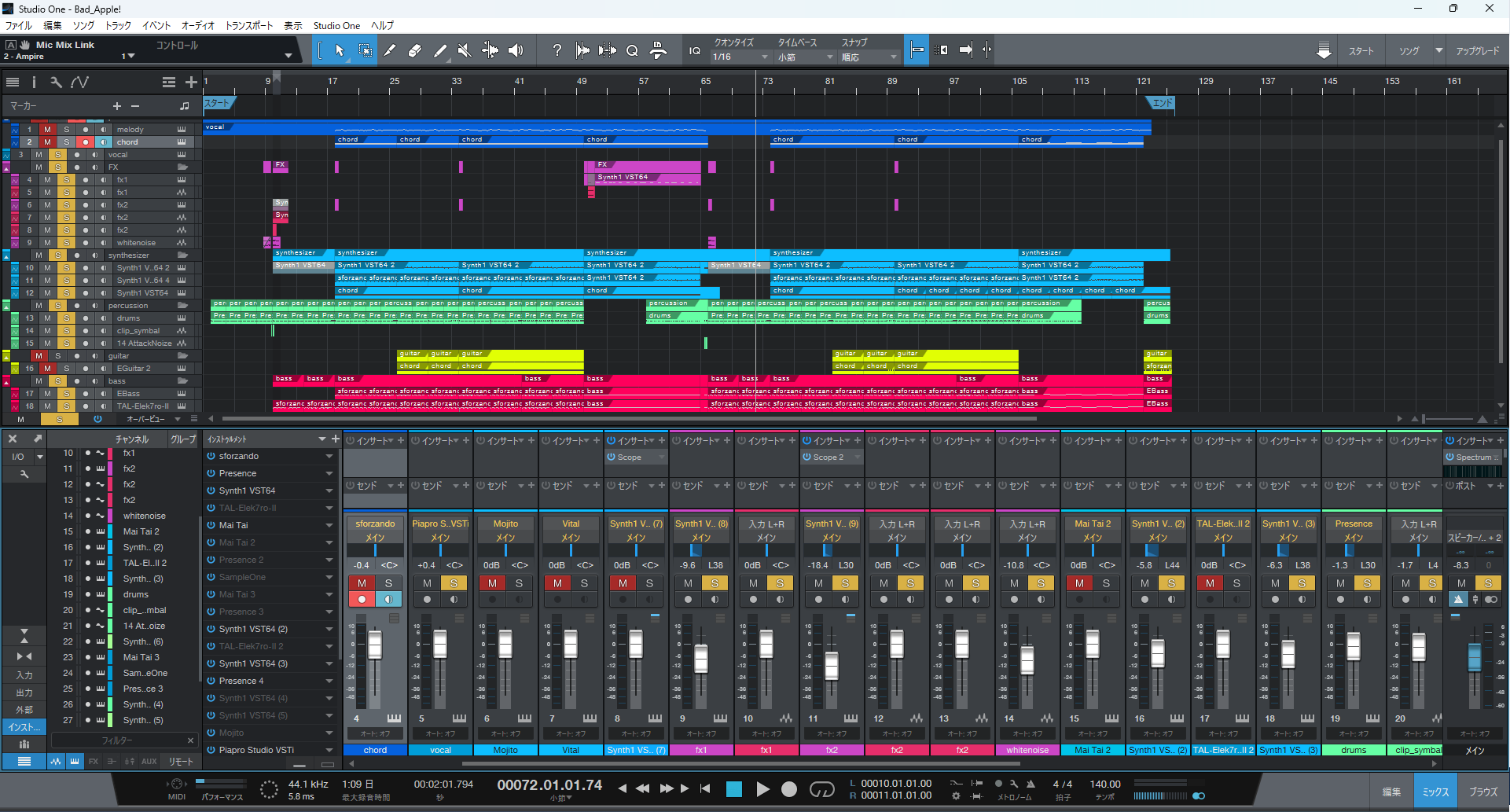This screenshot has height=812, width=1510.
Task: Select the Range tool
Action: 366,50
